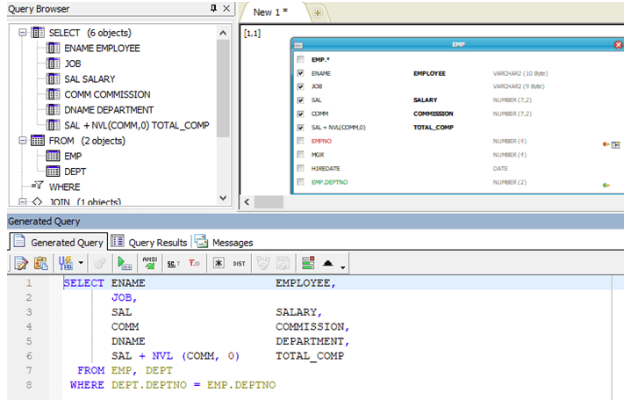This screenshot has width=626, height=401.
Task: Select DEPT table under FROM node
Action: 75,172
